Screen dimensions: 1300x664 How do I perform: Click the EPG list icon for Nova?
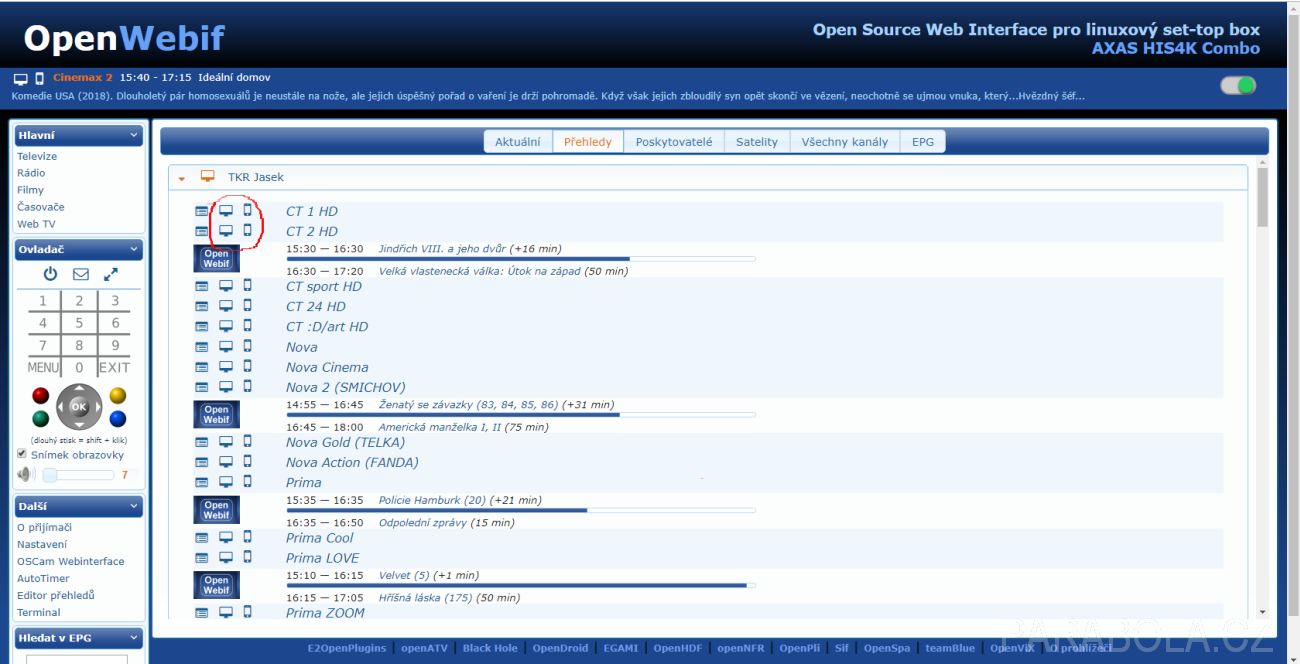[x=202, y=347]
